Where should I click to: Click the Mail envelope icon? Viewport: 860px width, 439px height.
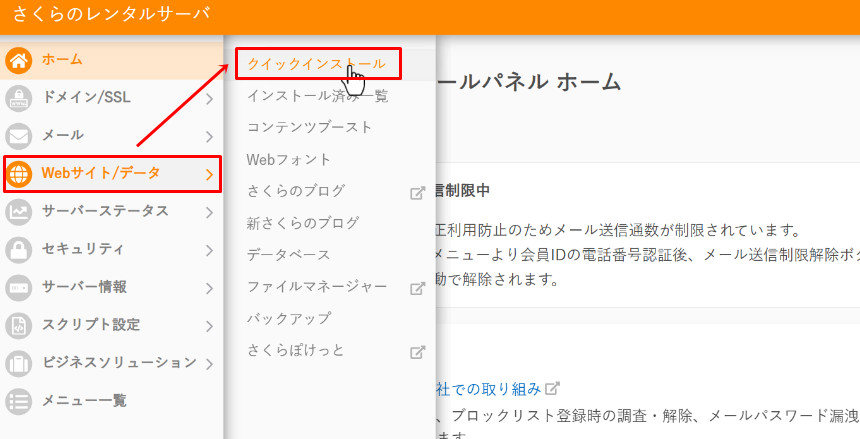19,135
